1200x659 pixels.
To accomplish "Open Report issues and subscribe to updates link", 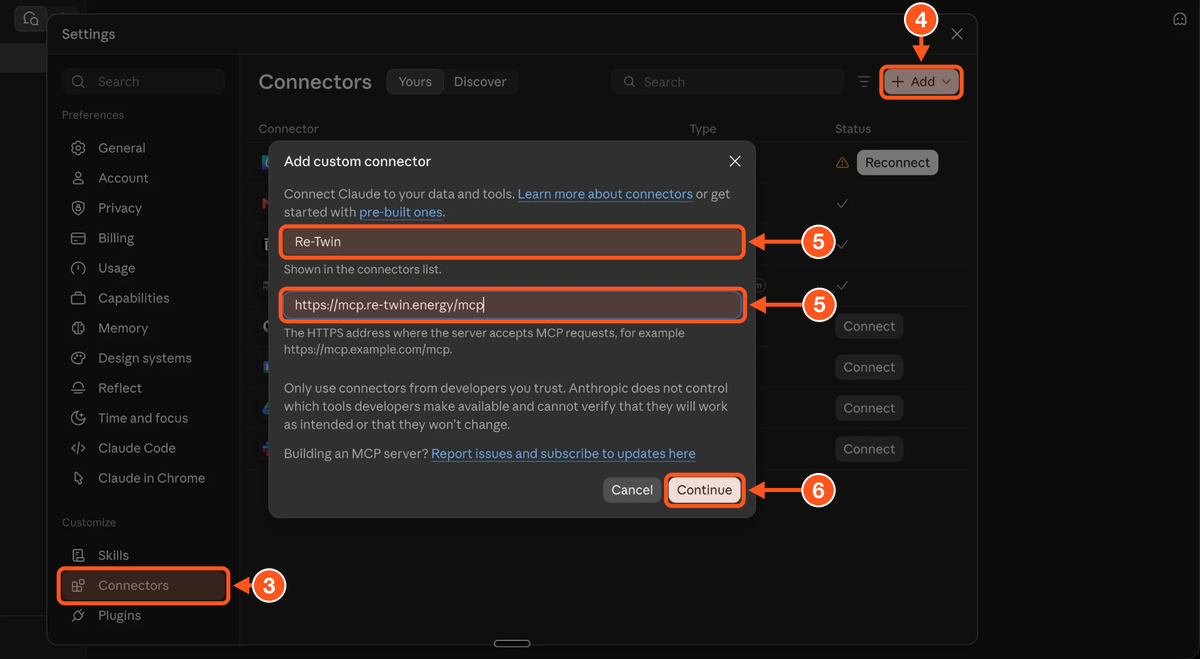I will [x=563, y=454].
